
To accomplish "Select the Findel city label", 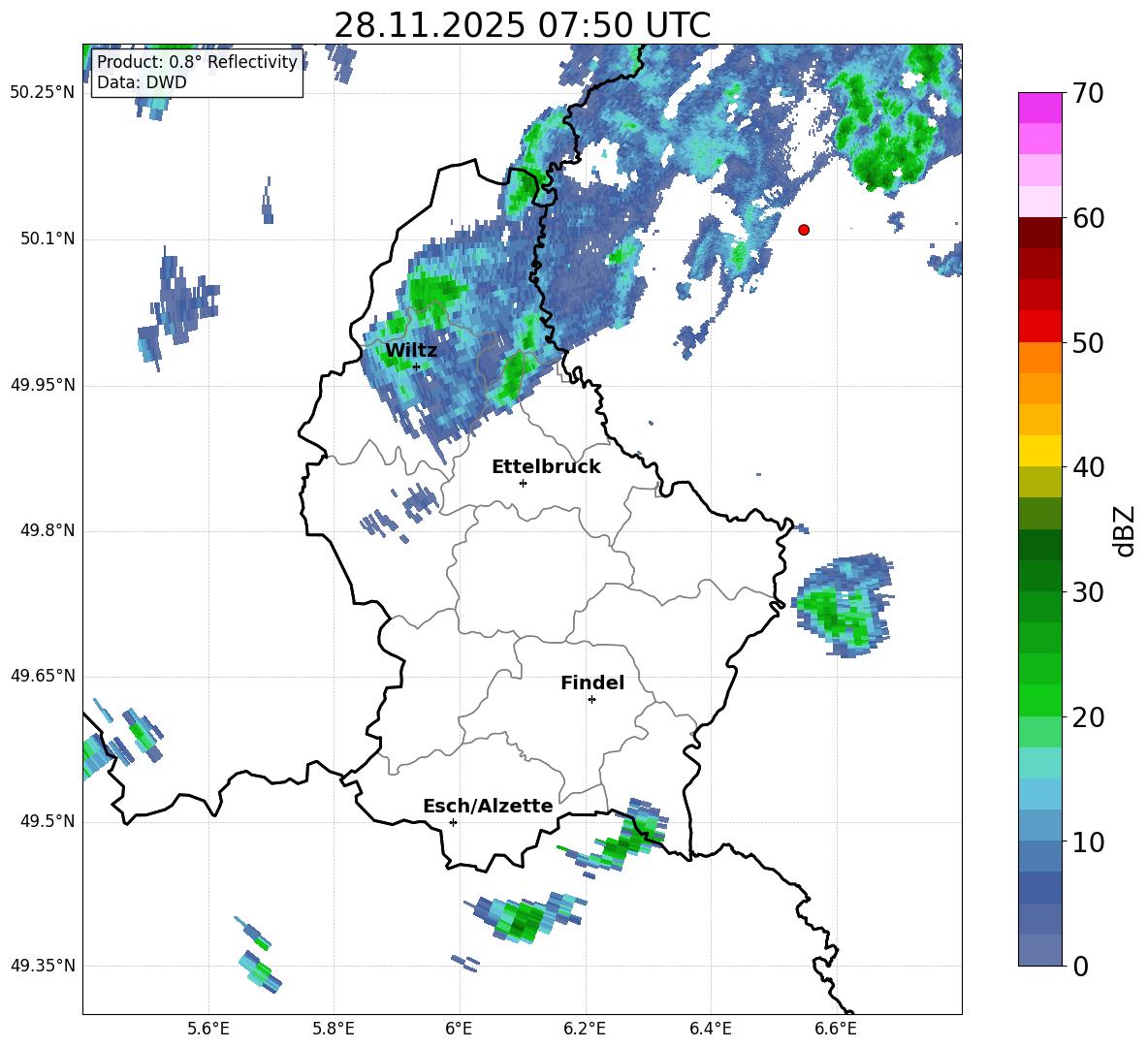I will pyautogui.click(x=592, y=683).
